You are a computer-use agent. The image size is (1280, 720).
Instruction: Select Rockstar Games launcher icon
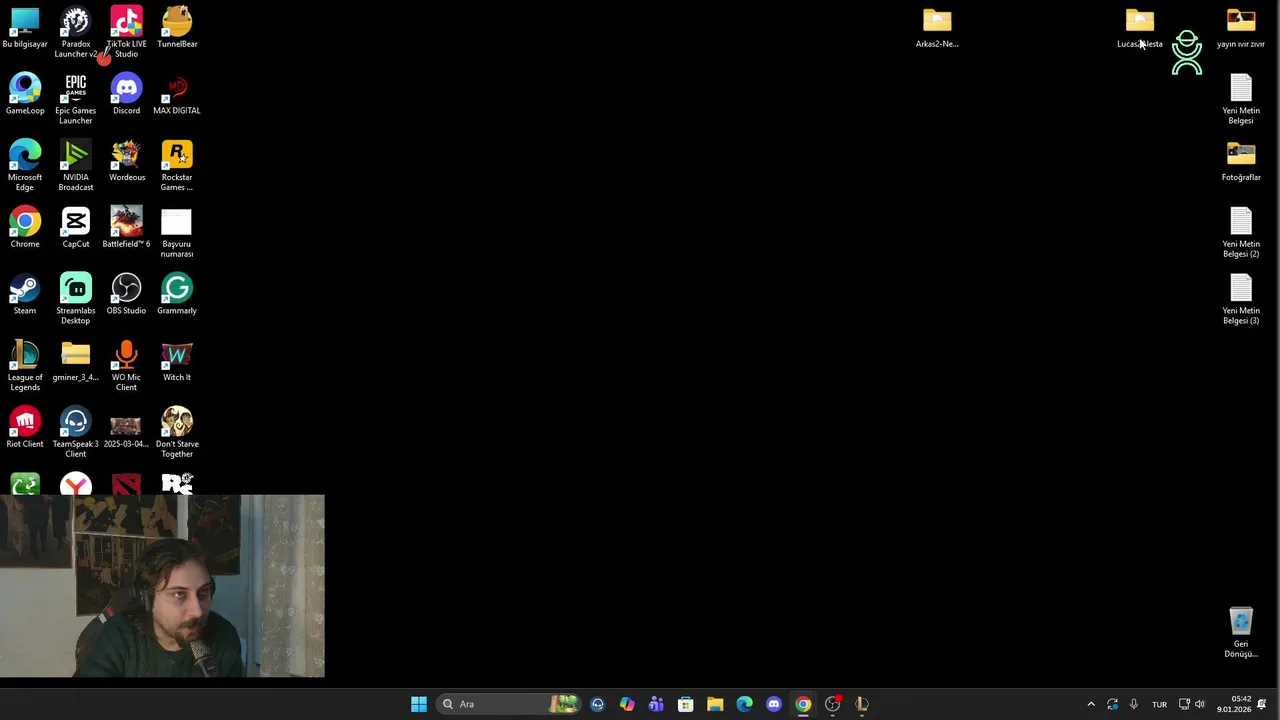177,165
